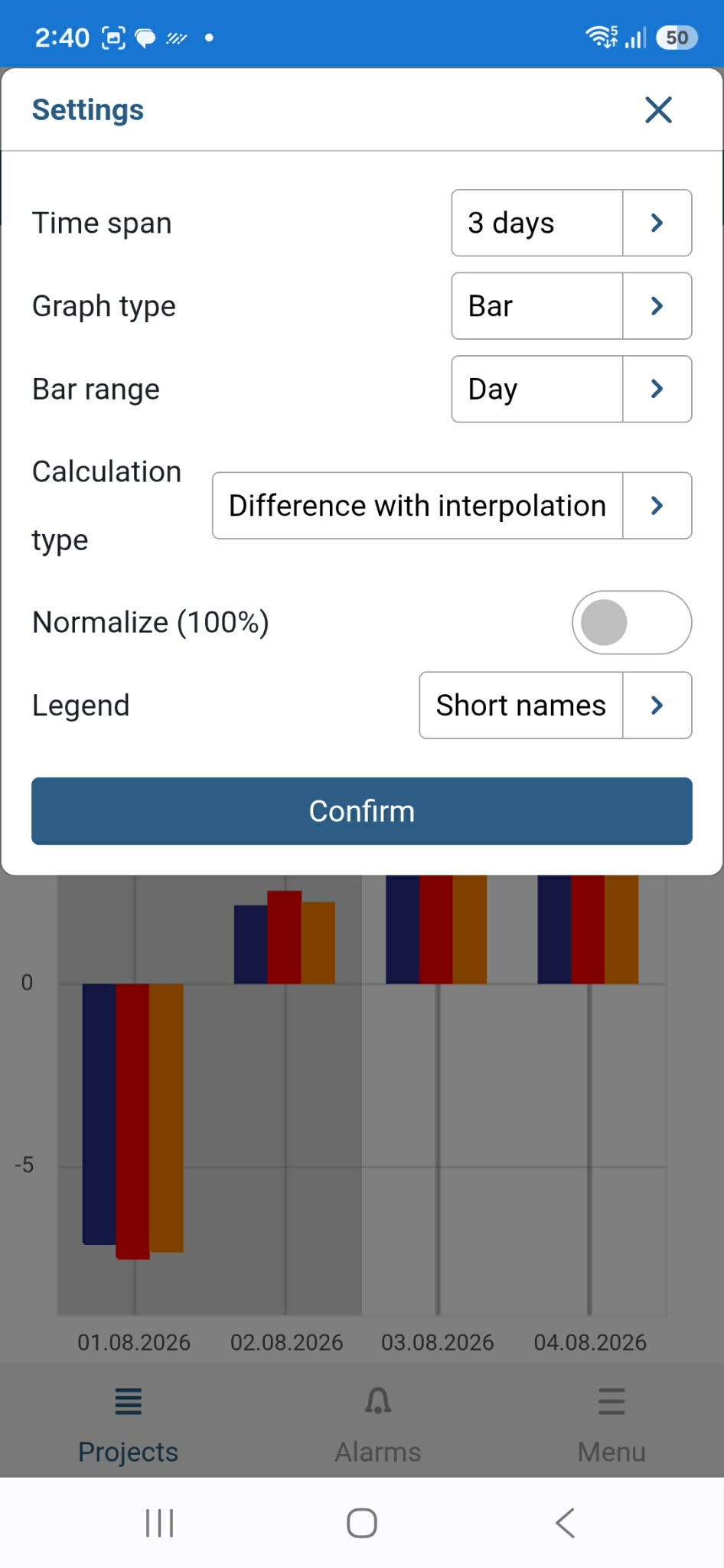Expand the Bar range chevron
This screenshot has width=724, height=1568.
(657, 389)
